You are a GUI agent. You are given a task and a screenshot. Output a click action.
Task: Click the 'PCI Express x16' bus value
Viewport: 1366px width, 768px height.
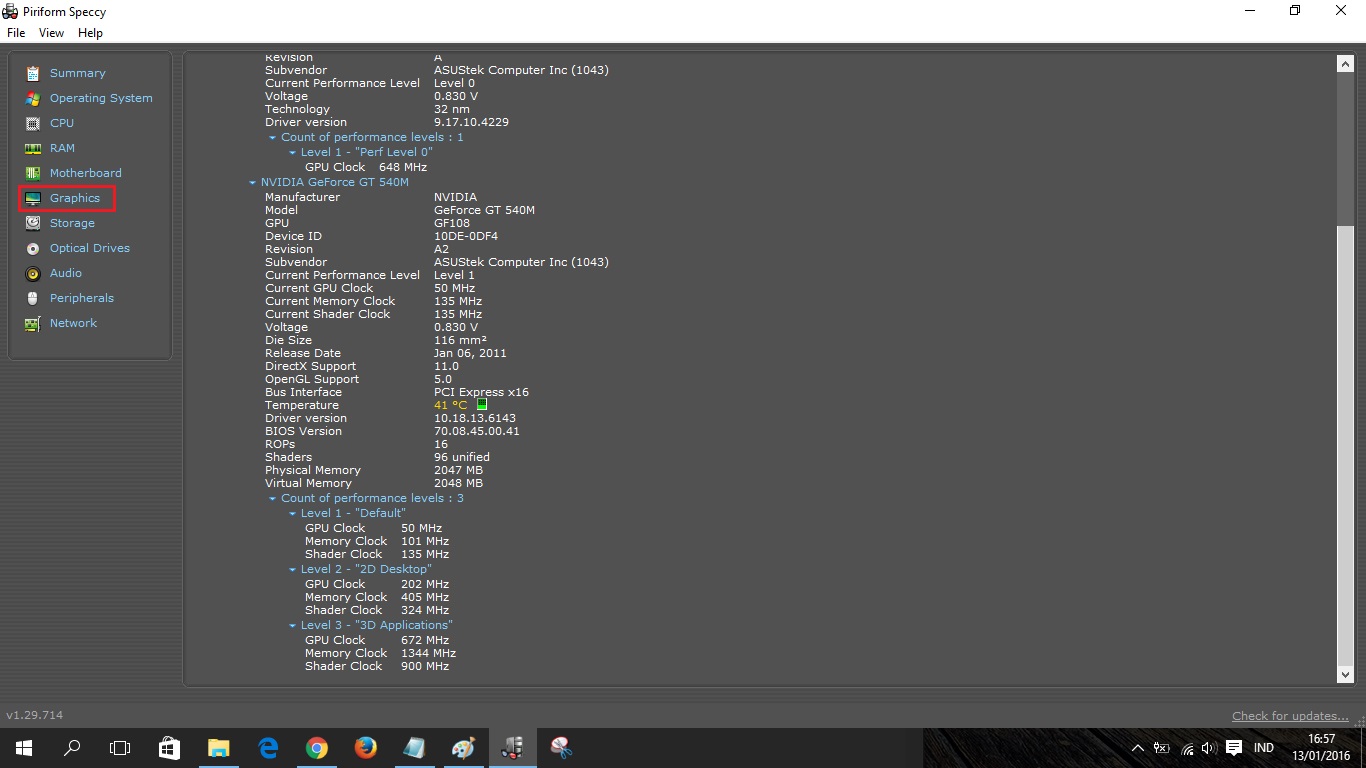click(x=481, y=392)
